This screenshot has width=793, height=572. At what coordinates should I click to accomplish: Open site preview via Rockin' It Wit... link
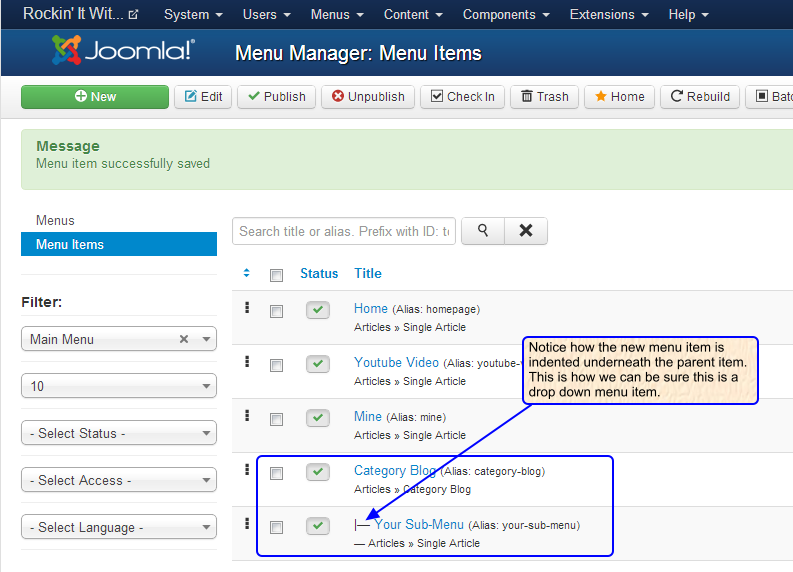coord(80,14)
